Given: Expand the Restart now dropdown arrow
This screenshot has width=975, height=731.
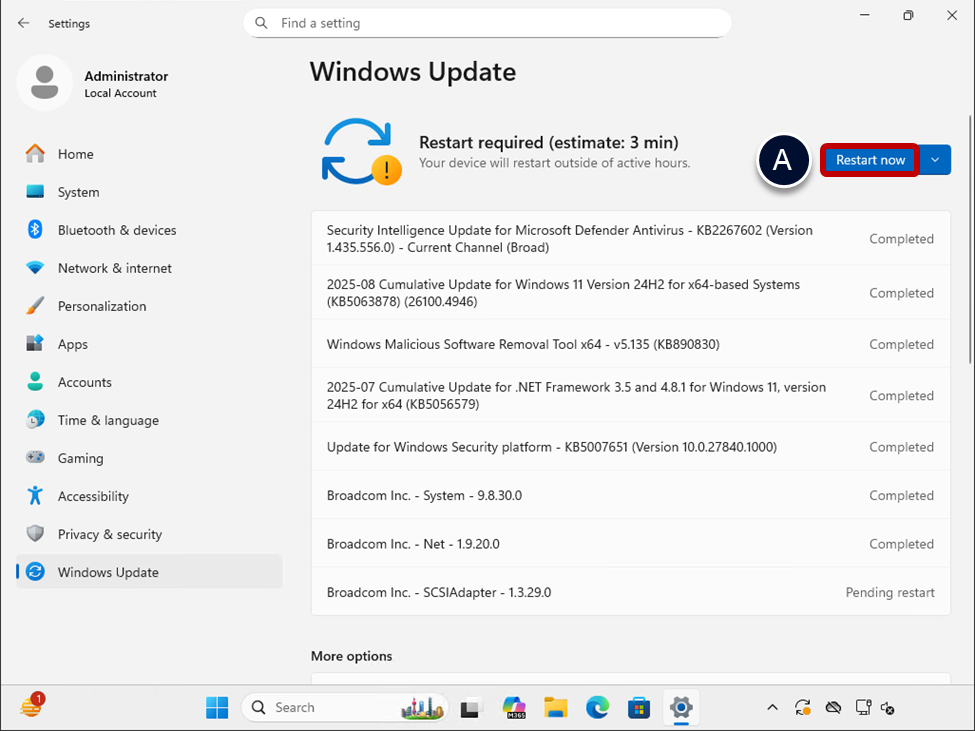Looking at the screenshot, I should 935,160.
